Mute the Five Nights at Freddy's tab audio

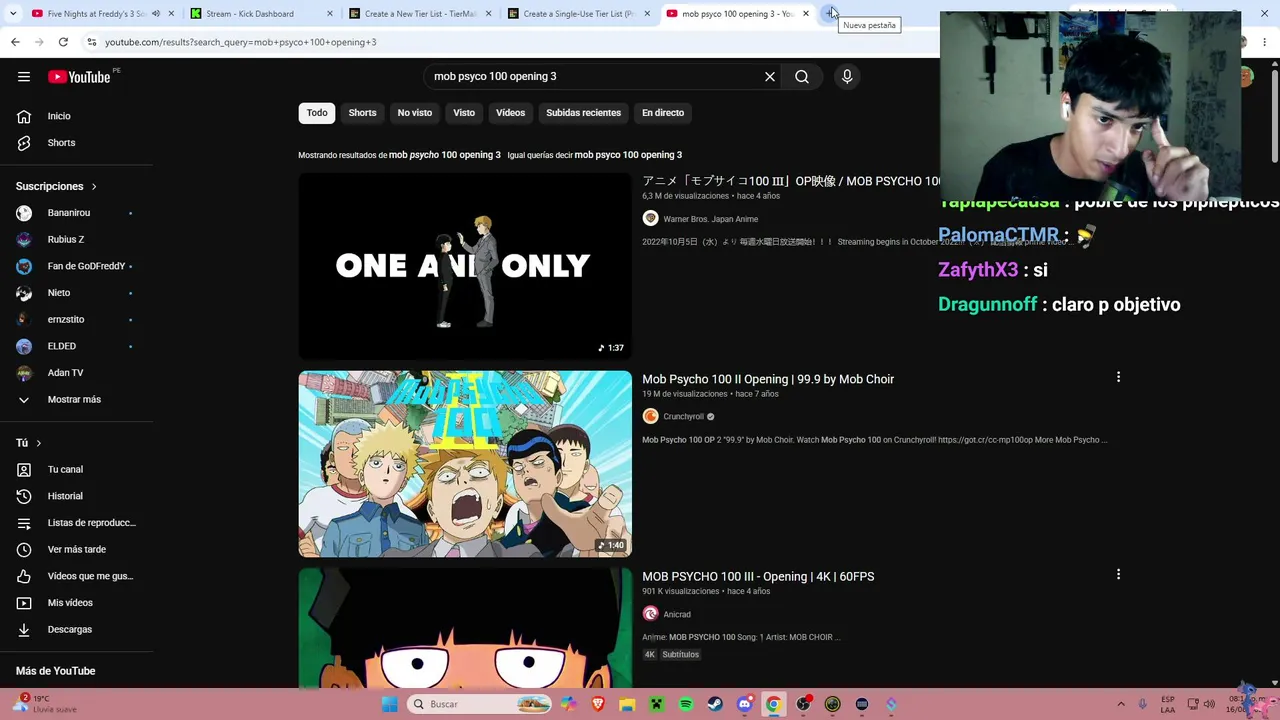click(x=155, y=14)
